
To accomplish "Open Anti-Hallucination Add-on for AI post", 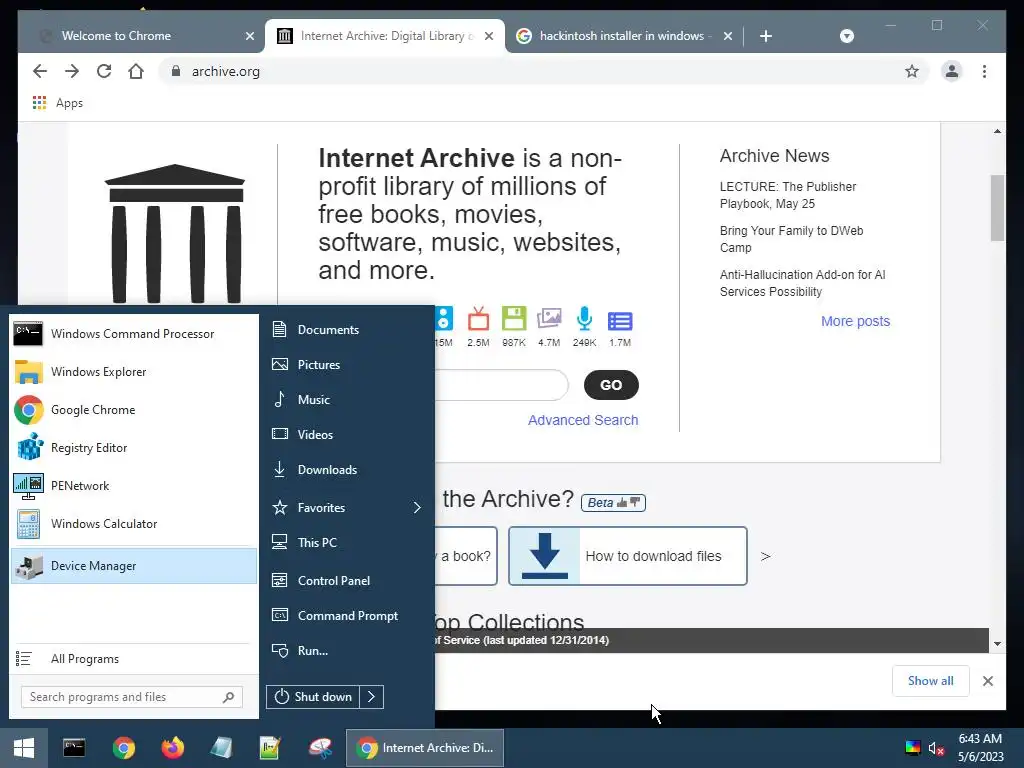I will coord(803,283).
